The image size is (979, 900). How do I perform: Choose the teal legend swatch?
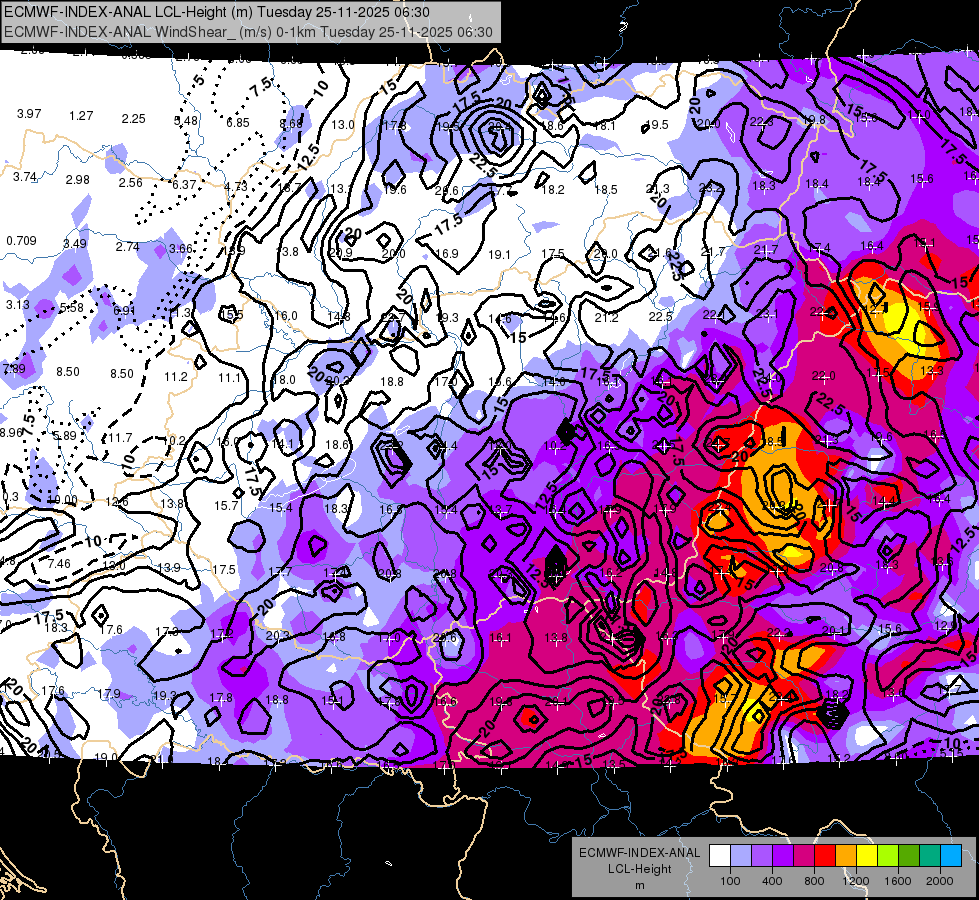(930, 856)
